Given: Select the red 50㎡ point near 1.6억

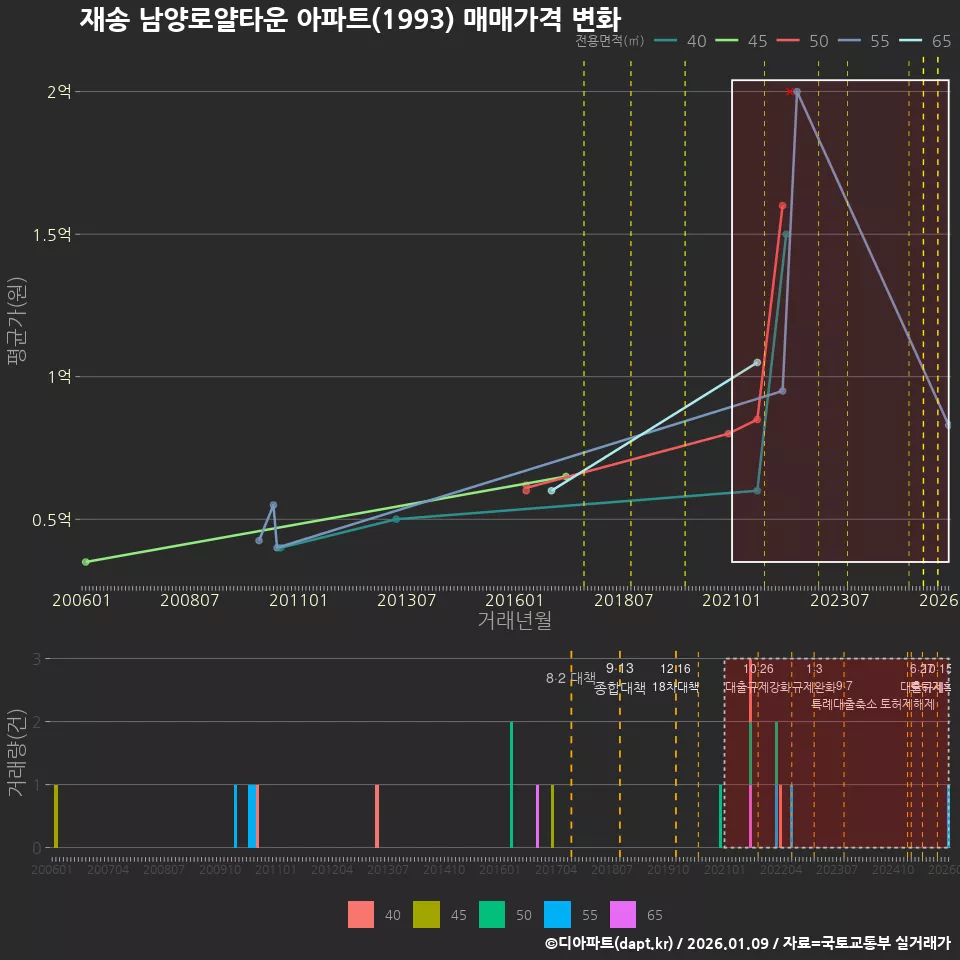Looking at the screenshot, I should [x=782, y=206].
